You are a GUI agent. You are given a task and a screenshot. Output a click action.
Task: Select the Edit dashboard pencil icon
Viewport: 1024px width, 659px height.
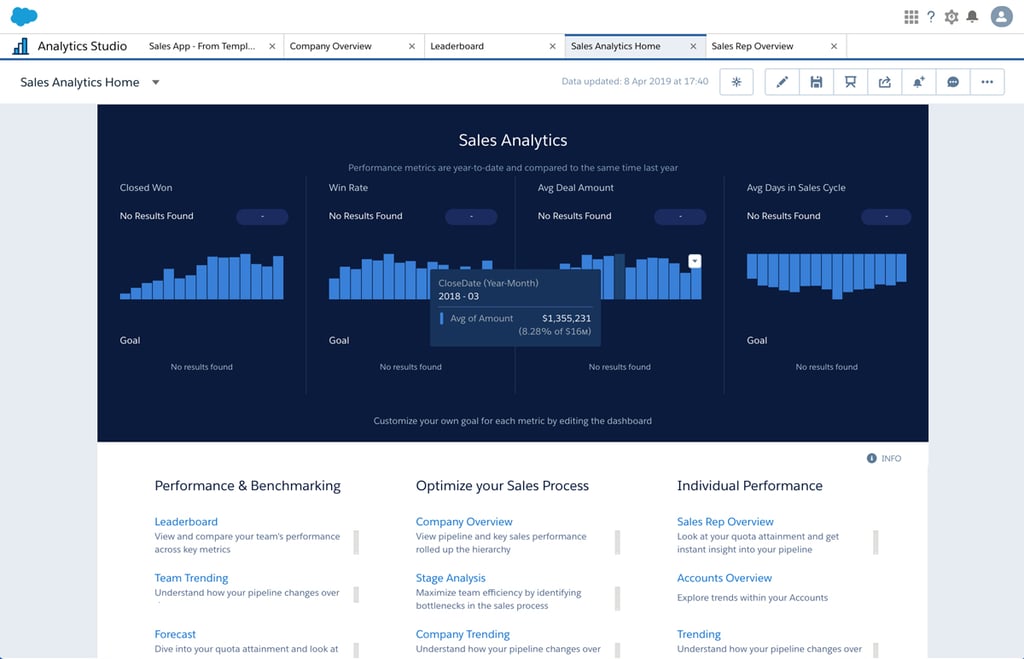point(781,81)
